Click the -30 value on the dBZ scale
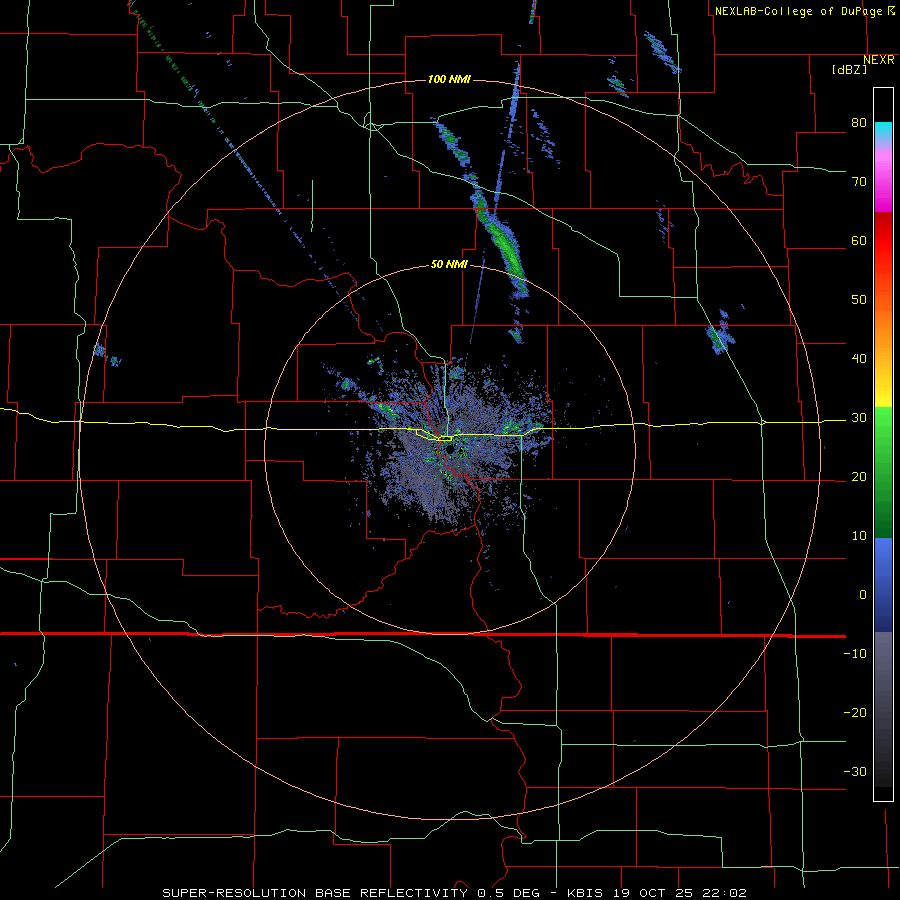 tap(855, 772)
